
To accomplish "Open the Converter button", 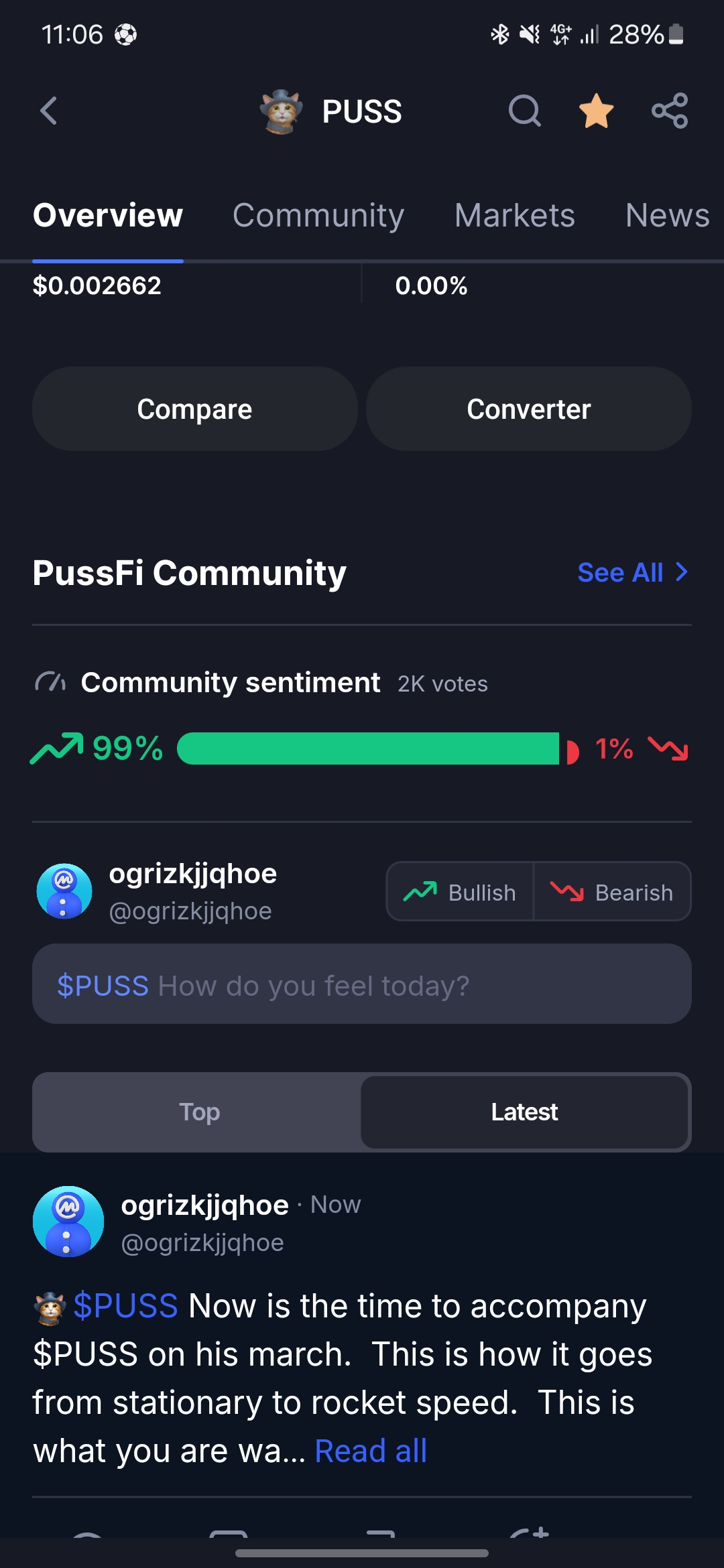I will click(528, 409).
